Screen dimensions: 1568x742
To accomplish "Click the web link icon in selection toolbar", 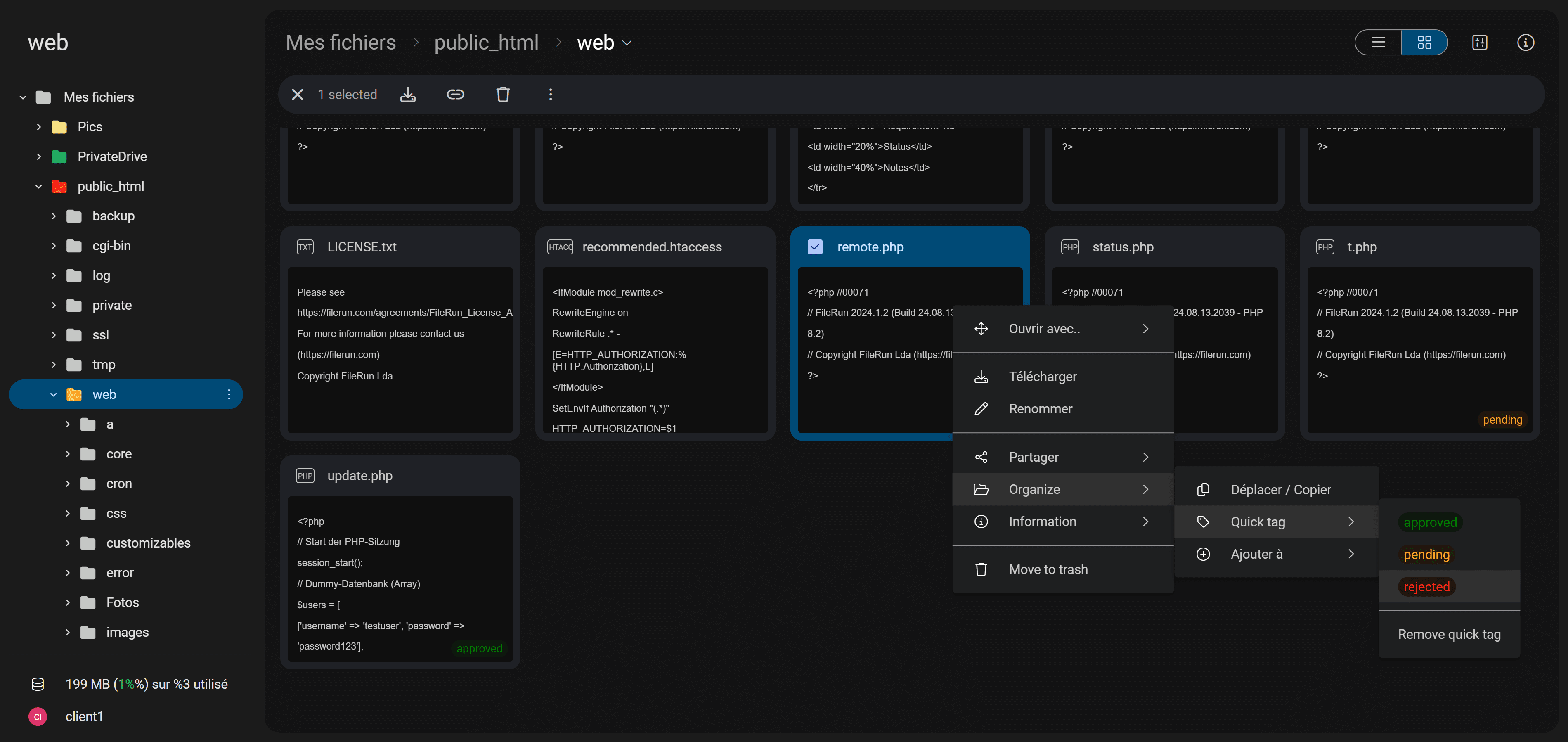I will point(455,95).
